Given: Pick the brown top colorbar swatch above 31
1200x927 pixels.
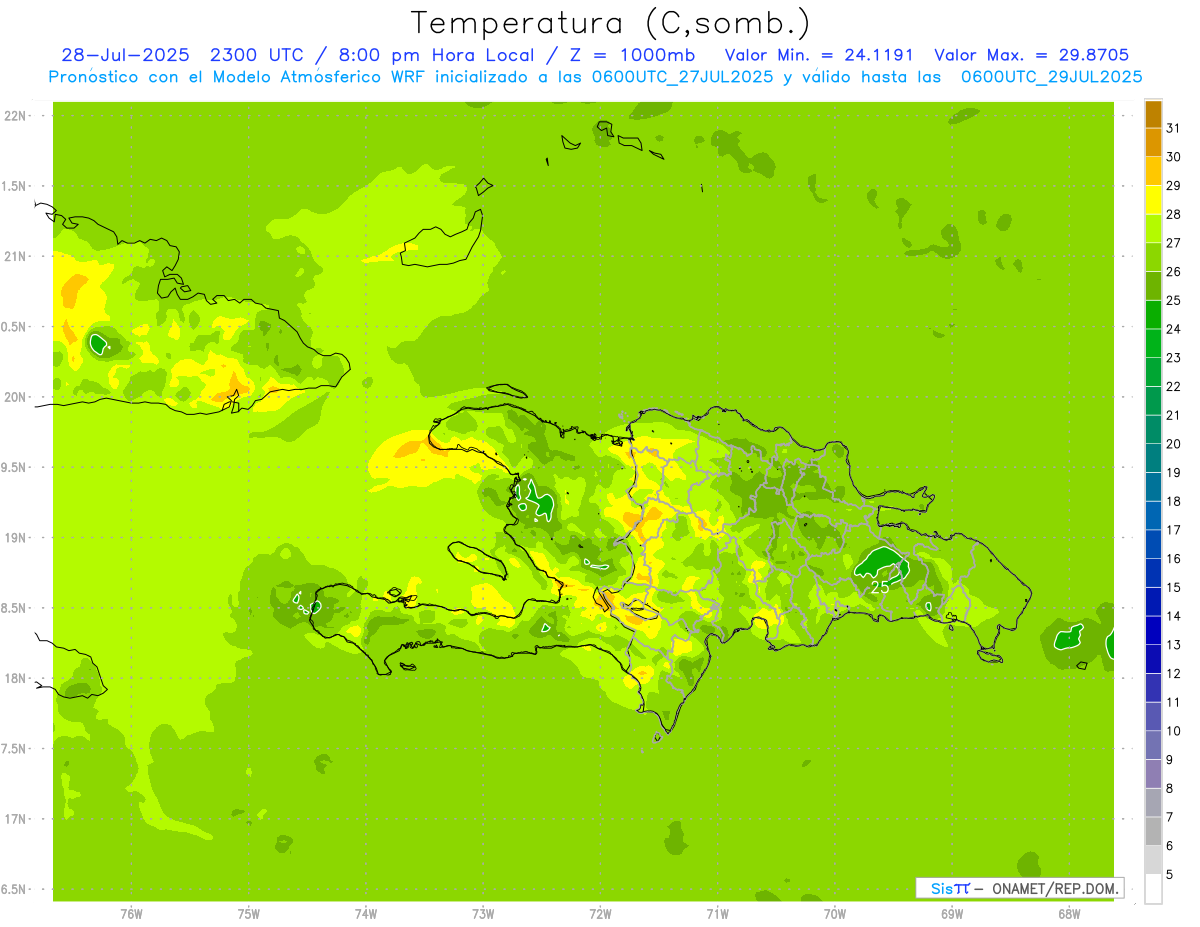Looking at the screenshot, I should (1153, 114).
